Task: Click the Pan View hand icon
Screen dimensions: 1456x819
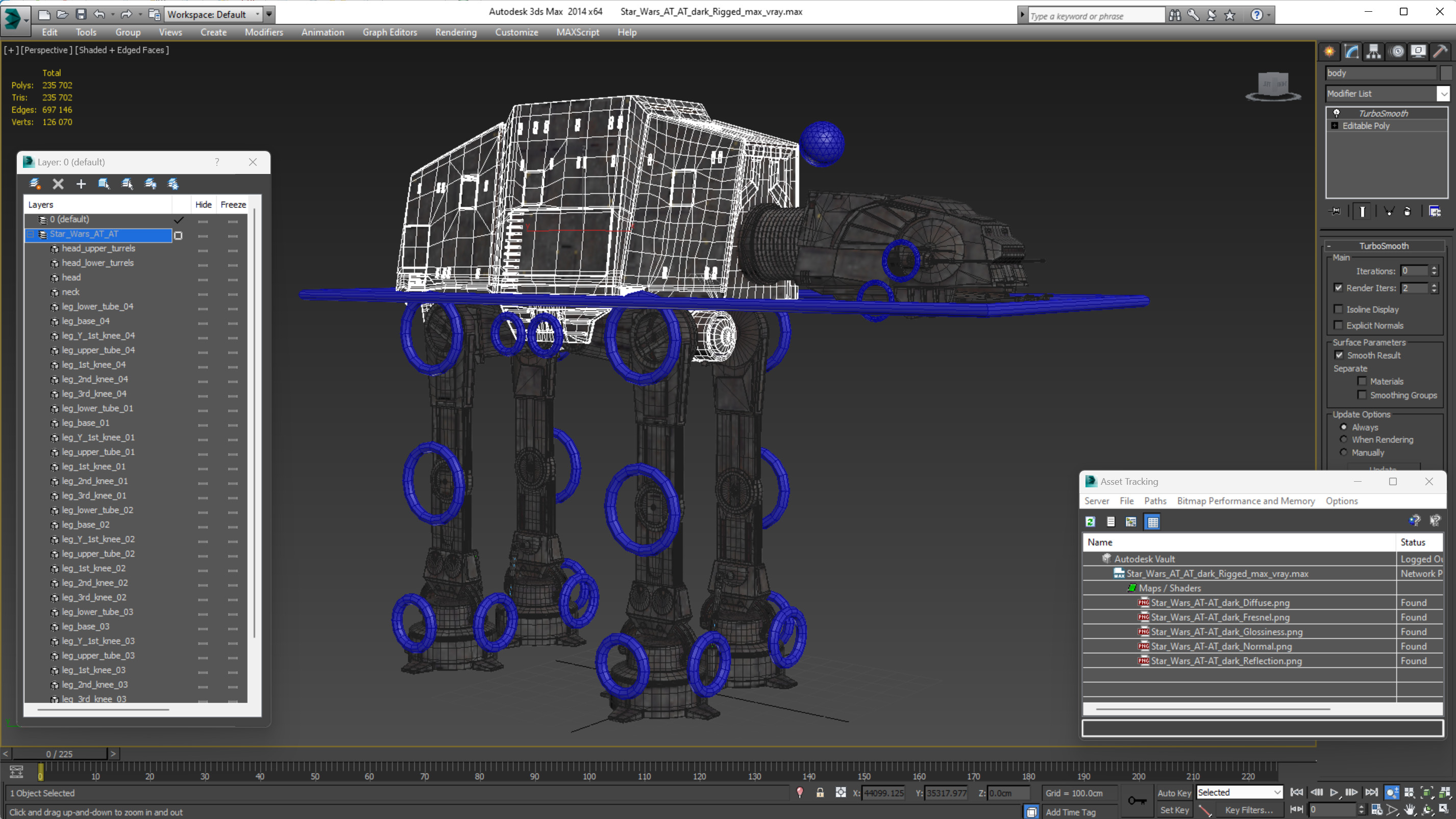Action: click(1410, 810)
